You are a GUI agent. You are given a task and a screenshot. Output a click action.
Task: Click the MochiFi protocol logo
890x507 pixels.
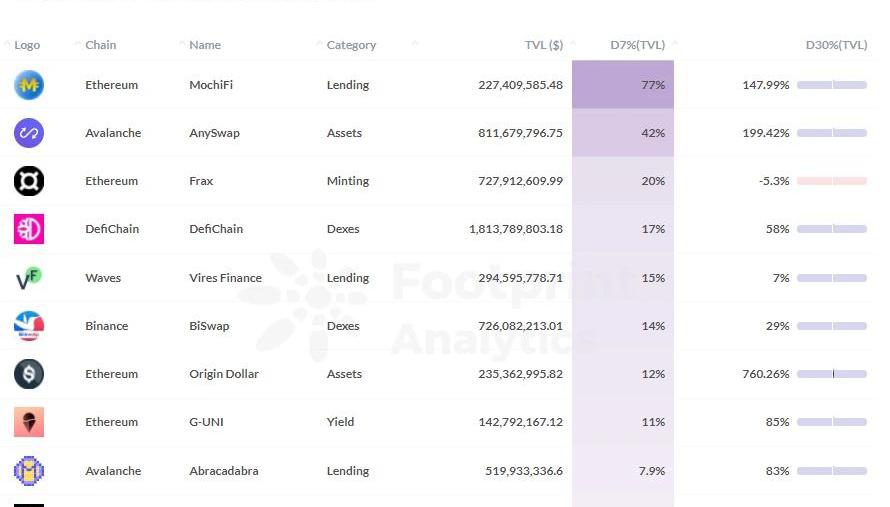click(x=29, y=85)
